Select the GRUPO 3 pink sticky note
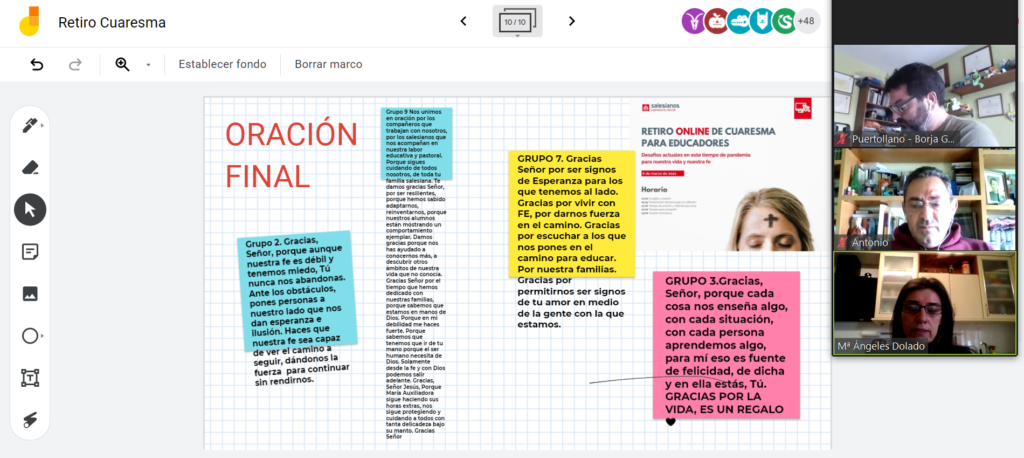 (726, 345)
